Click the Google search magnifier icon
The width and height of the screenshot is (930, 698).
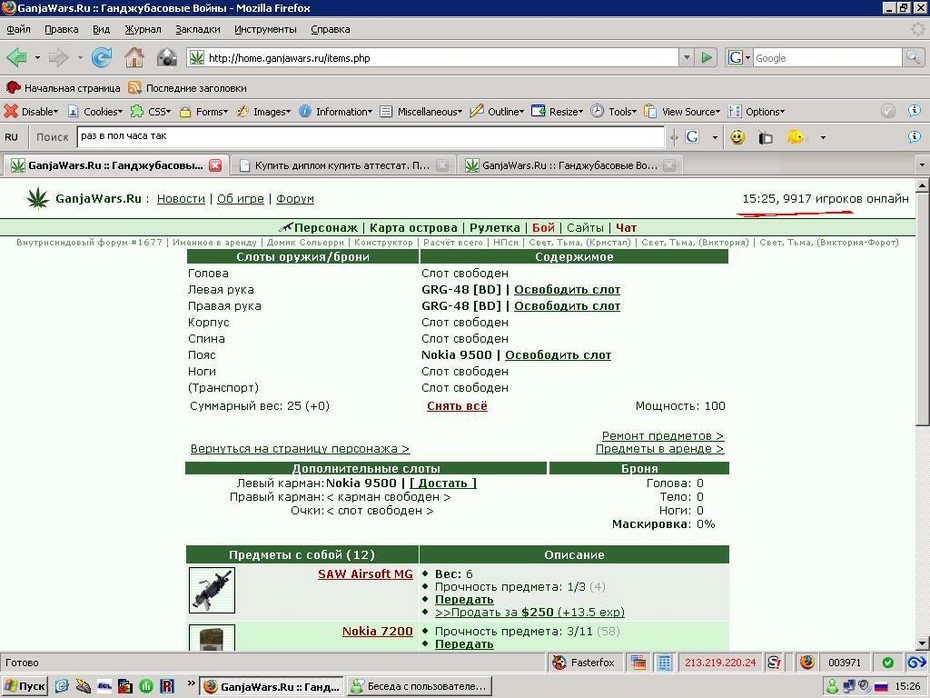[x=912, y=58]
